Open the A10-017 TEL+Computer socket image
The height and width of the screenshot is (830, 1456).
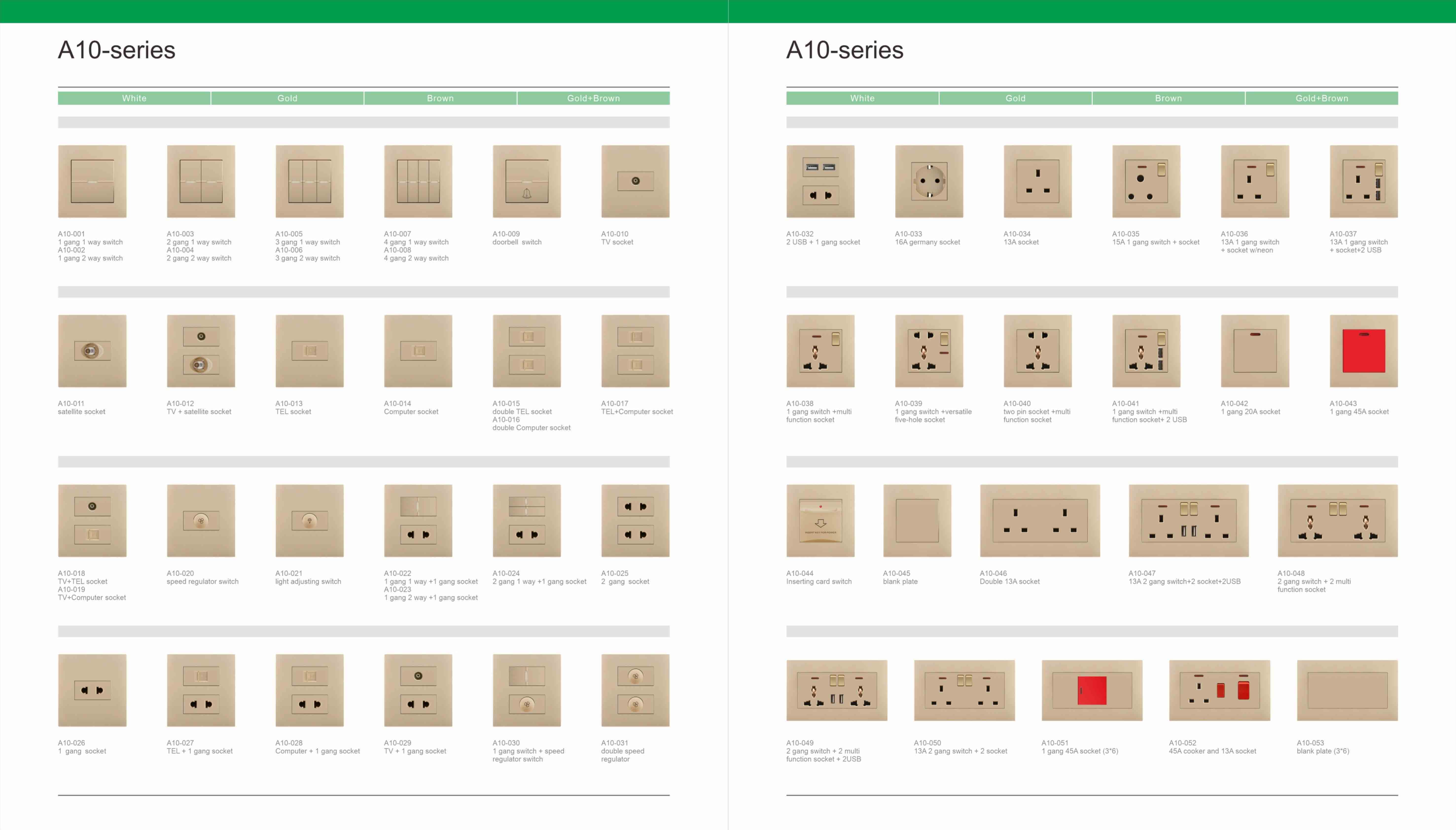(x=635, y=351)
